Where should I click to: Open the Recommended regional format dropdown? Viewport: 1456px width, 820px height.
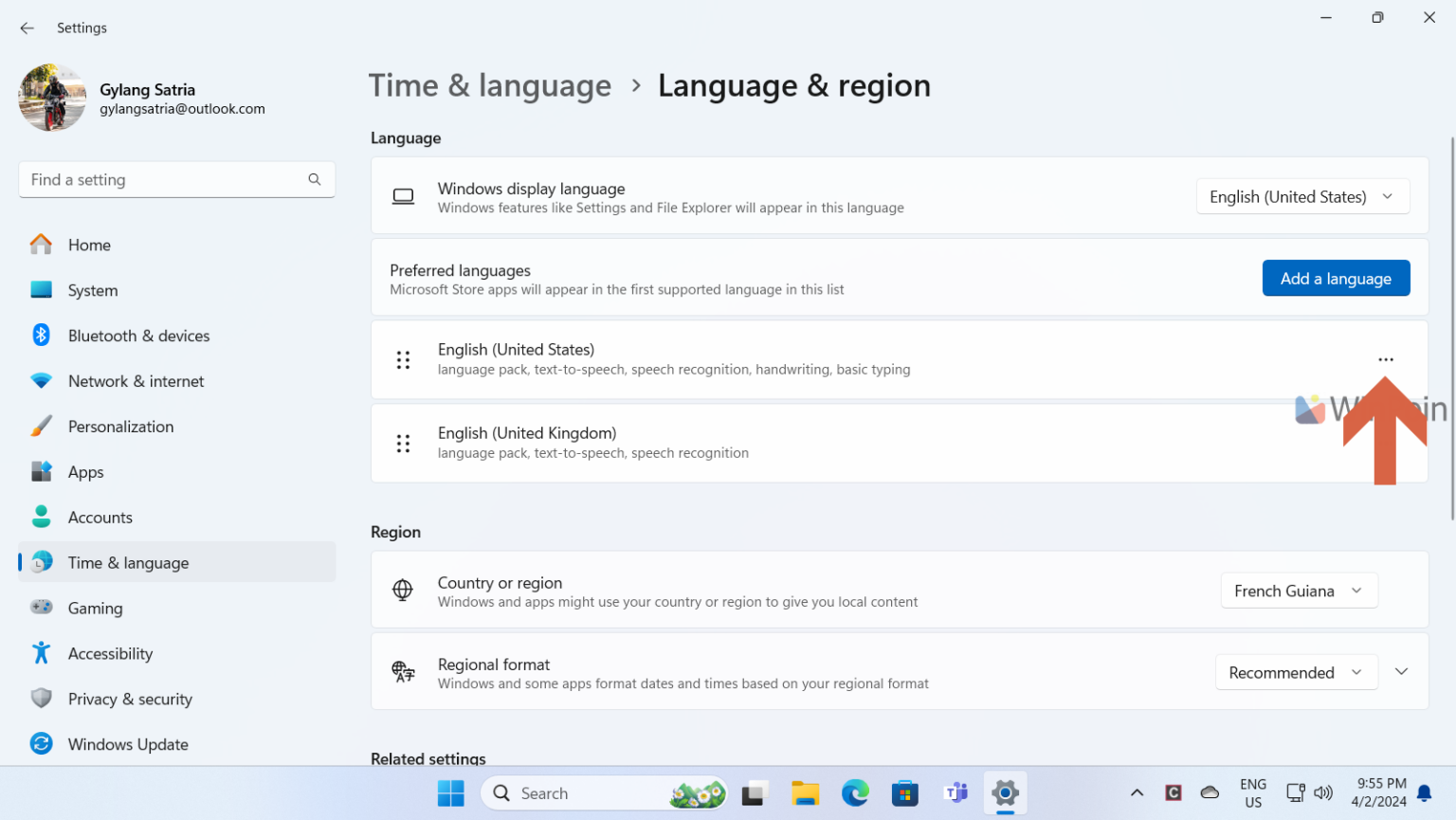[x=1296, y=671]
